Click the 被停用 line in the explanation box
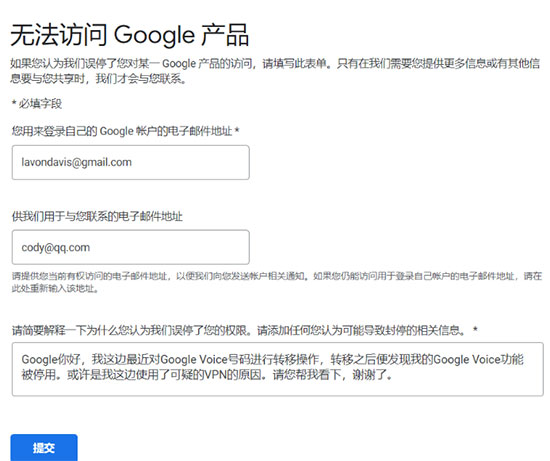Screen dimensions: 550x461 (x=207, y=375)
